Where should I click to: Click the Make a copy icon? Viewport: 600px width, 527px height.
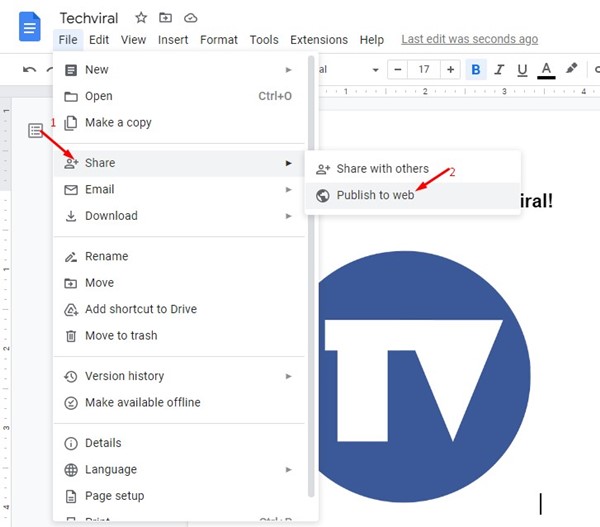[71, 123]
